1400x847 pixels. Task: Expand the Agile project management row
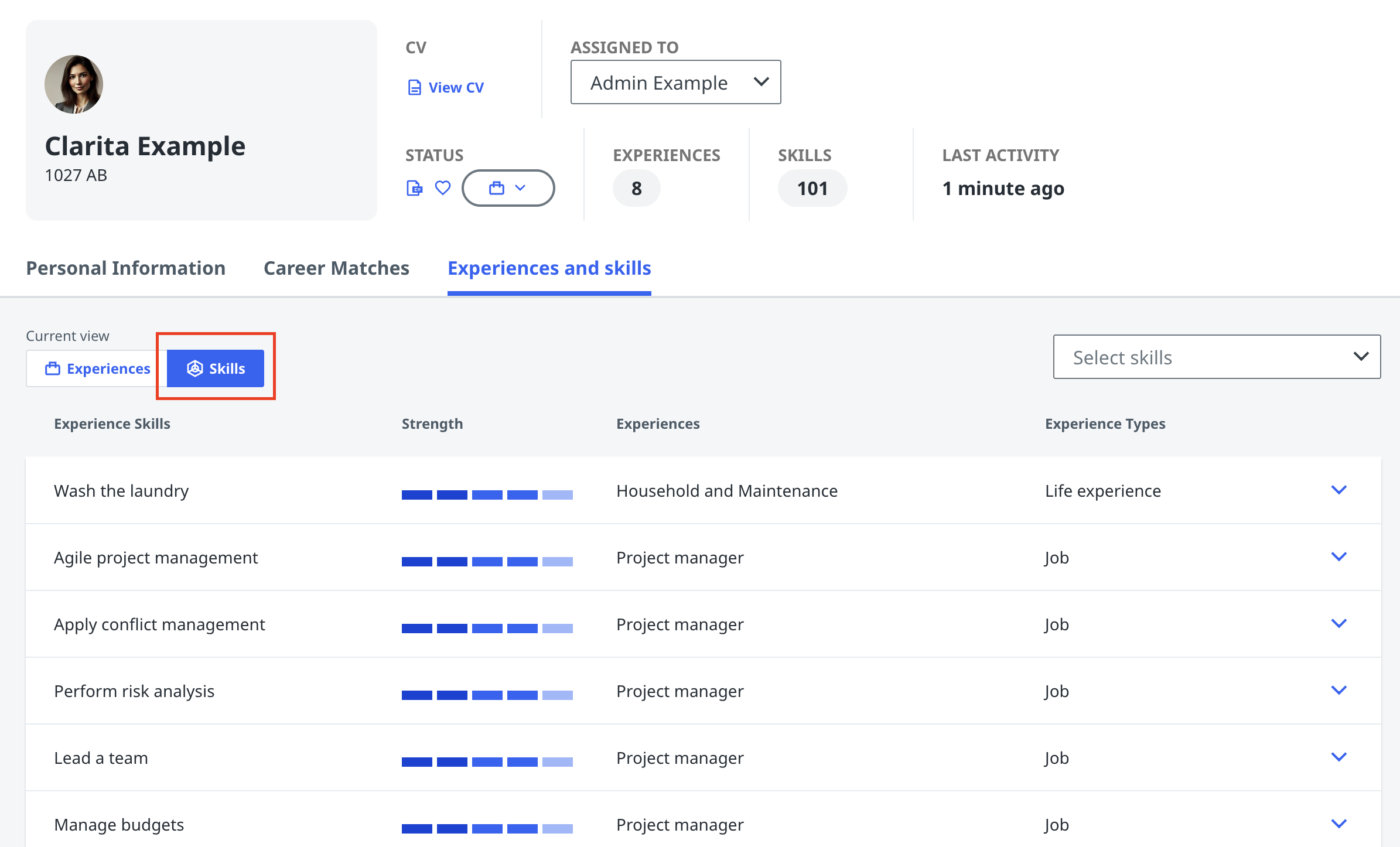[1338, 556]
